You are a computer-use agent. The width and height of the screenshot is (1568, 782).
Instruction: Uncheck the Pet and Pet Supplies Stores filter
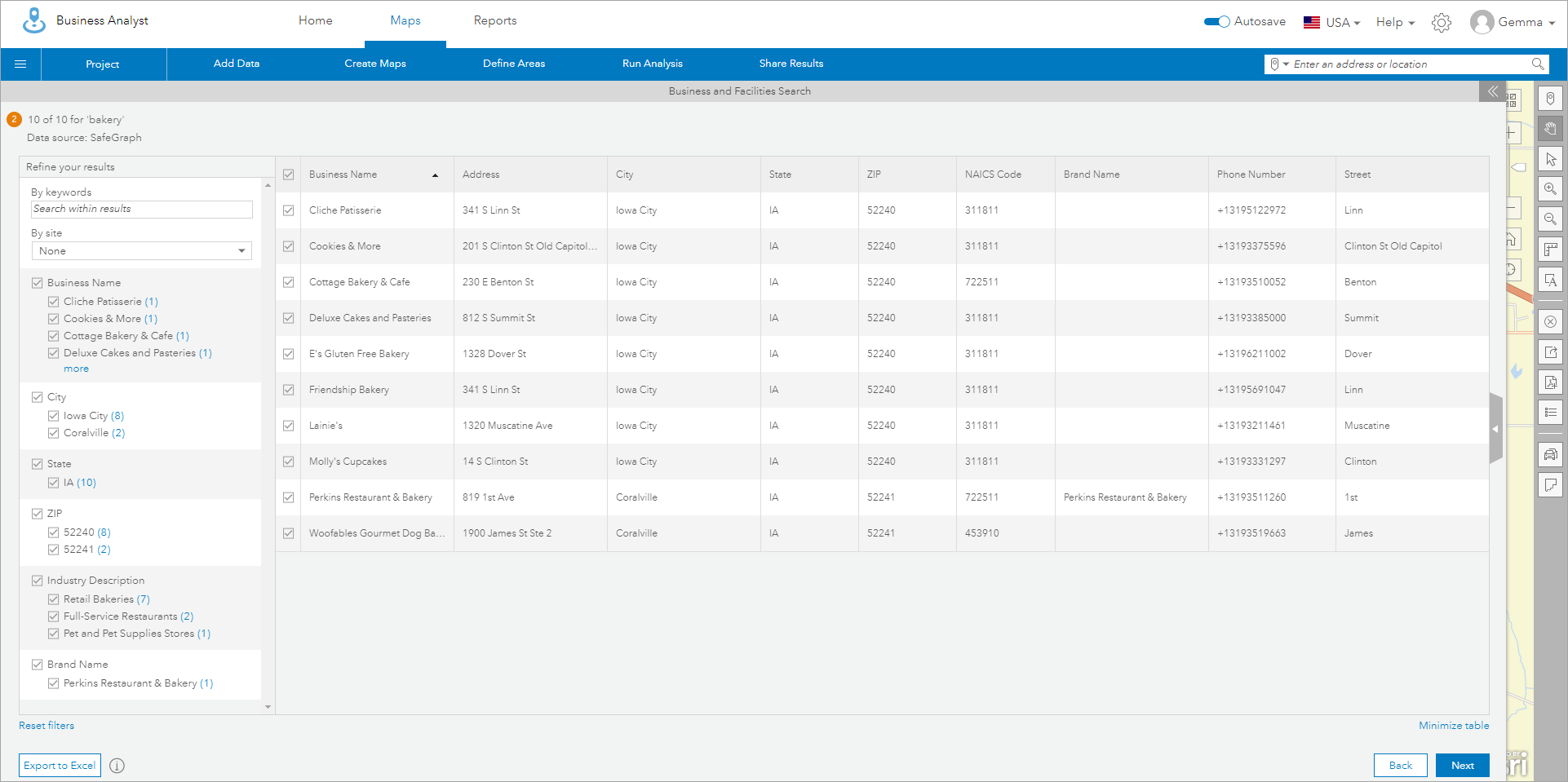click(54, 634)
